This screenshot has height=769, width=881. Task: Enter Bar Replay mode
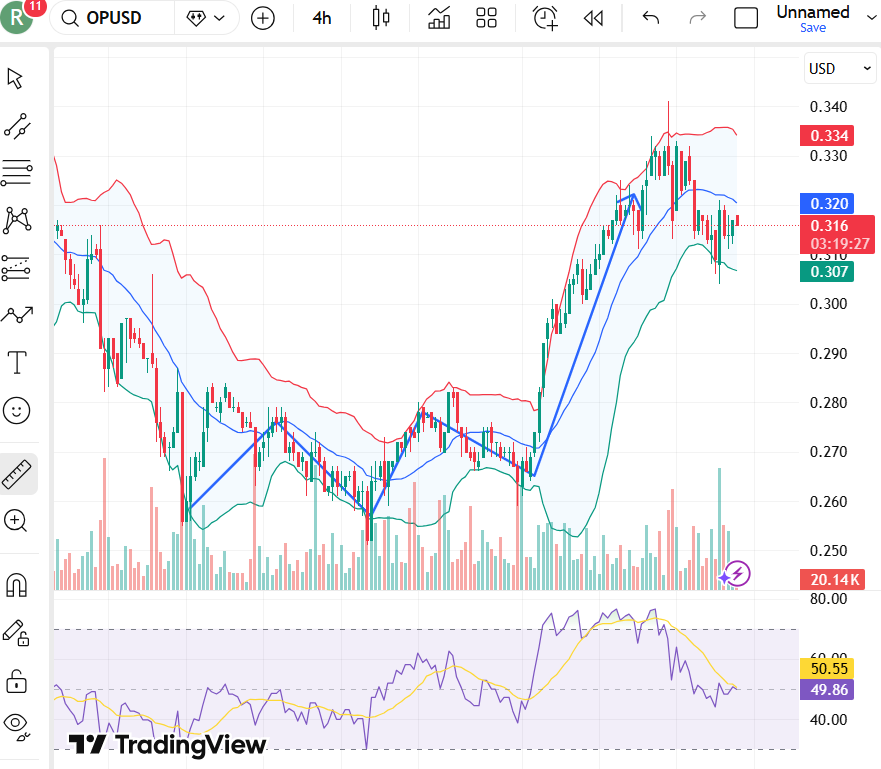(592, 18)
